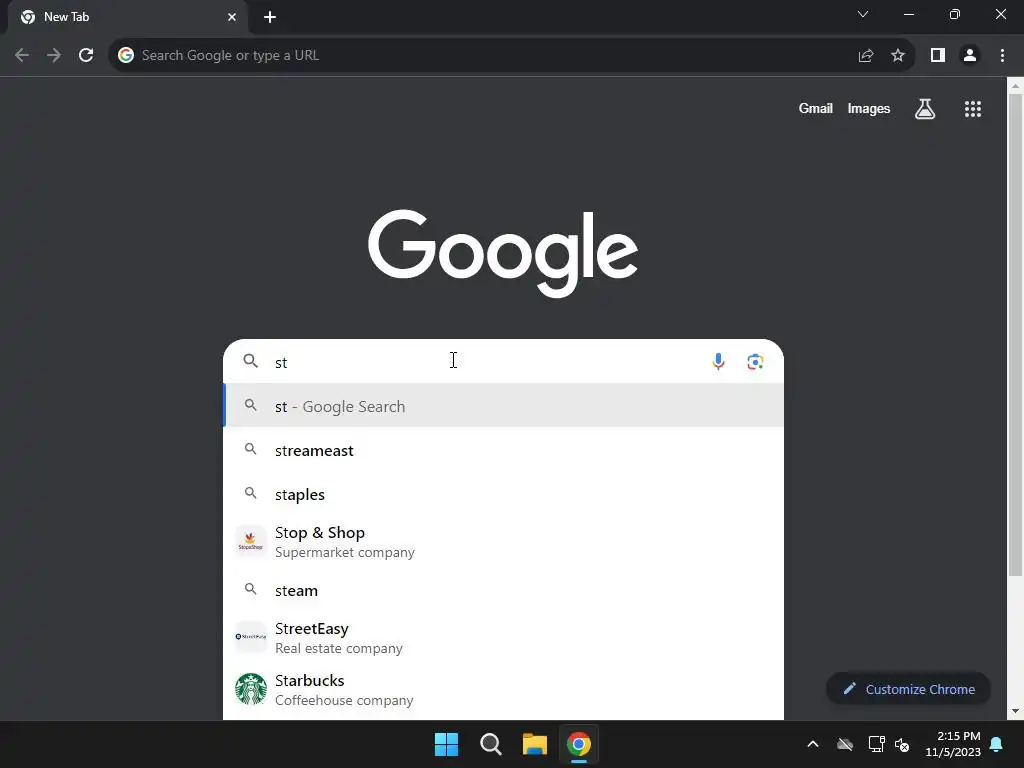
Task: Close the New Tab tab
Action: click(x=232, y=17)
